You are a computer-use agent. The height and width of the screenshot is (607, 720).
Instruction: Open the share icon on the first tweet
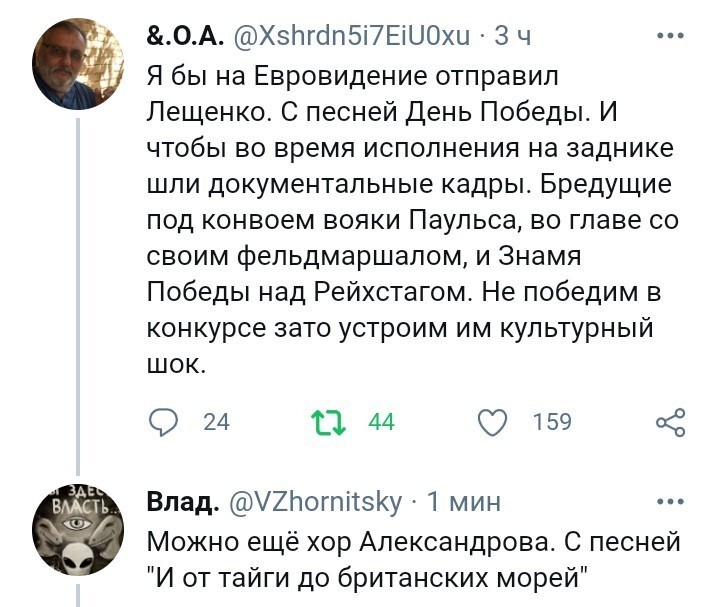(671, 422)
